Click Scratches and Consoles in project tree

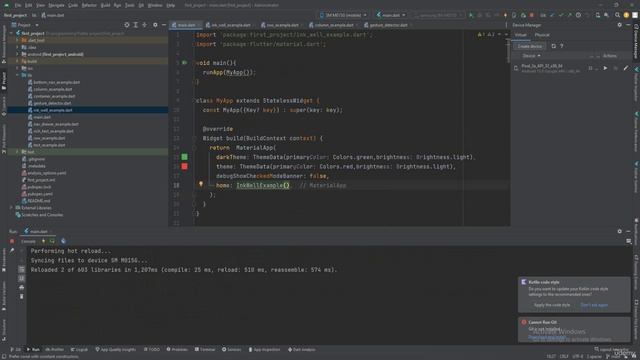pyautogui.click(x=42, y=215)
